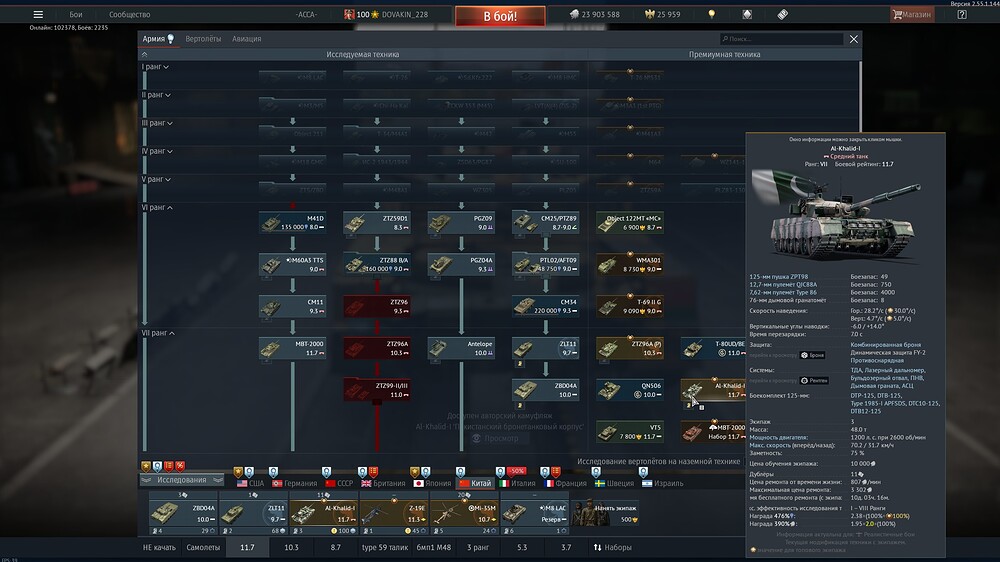Select the Object 122MT premium card

click(629, 223)
